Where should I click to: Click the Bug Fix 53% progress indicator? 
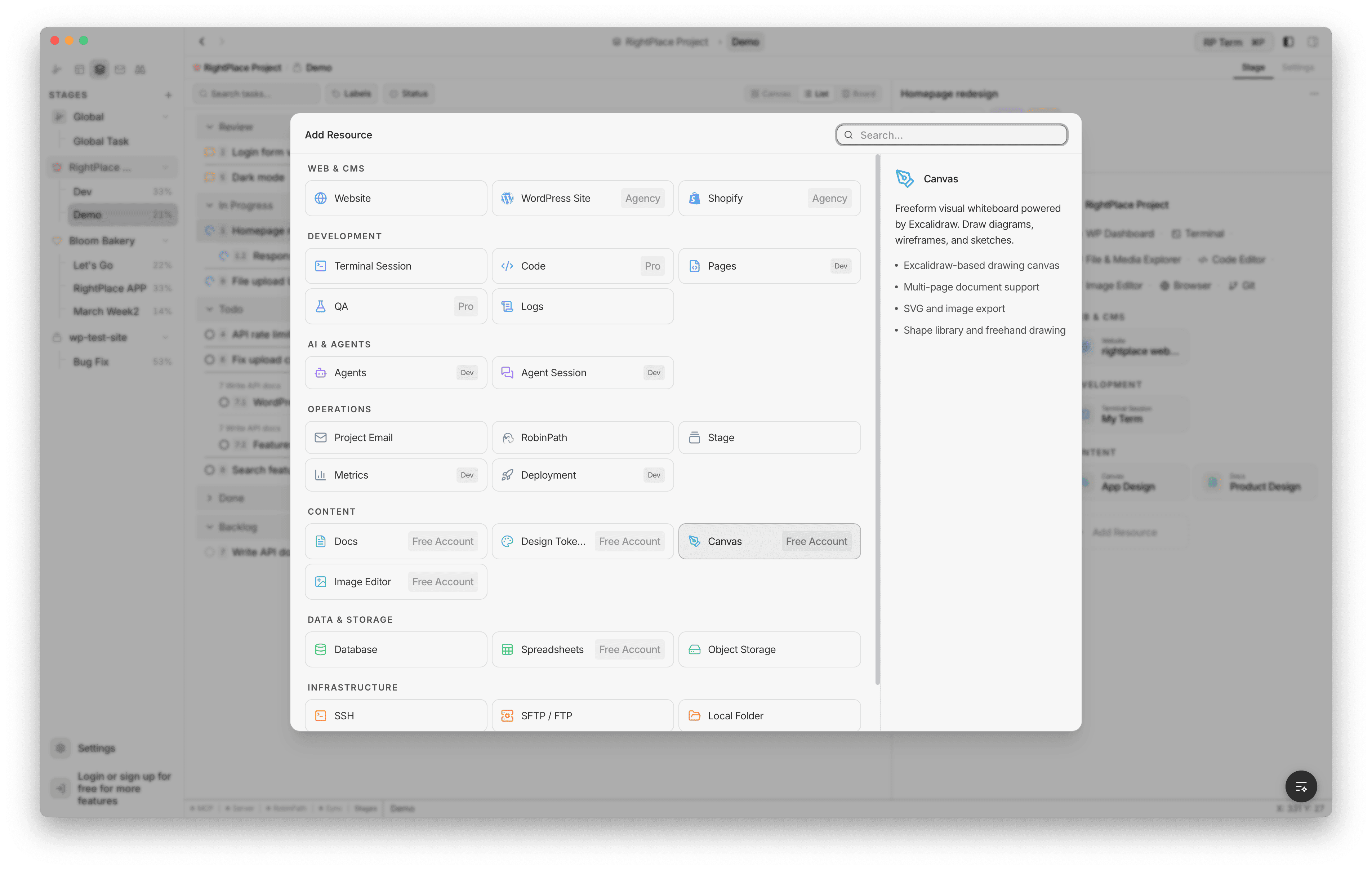click(x=162, y=361)
